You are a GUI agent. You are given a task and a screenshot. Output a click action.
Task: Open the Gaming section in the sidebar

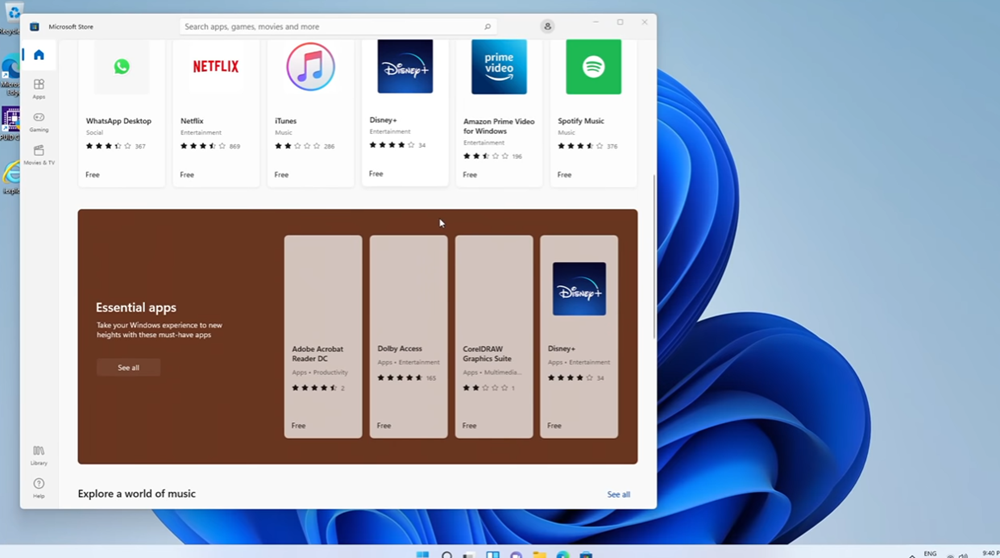click(x=39, y=122)
